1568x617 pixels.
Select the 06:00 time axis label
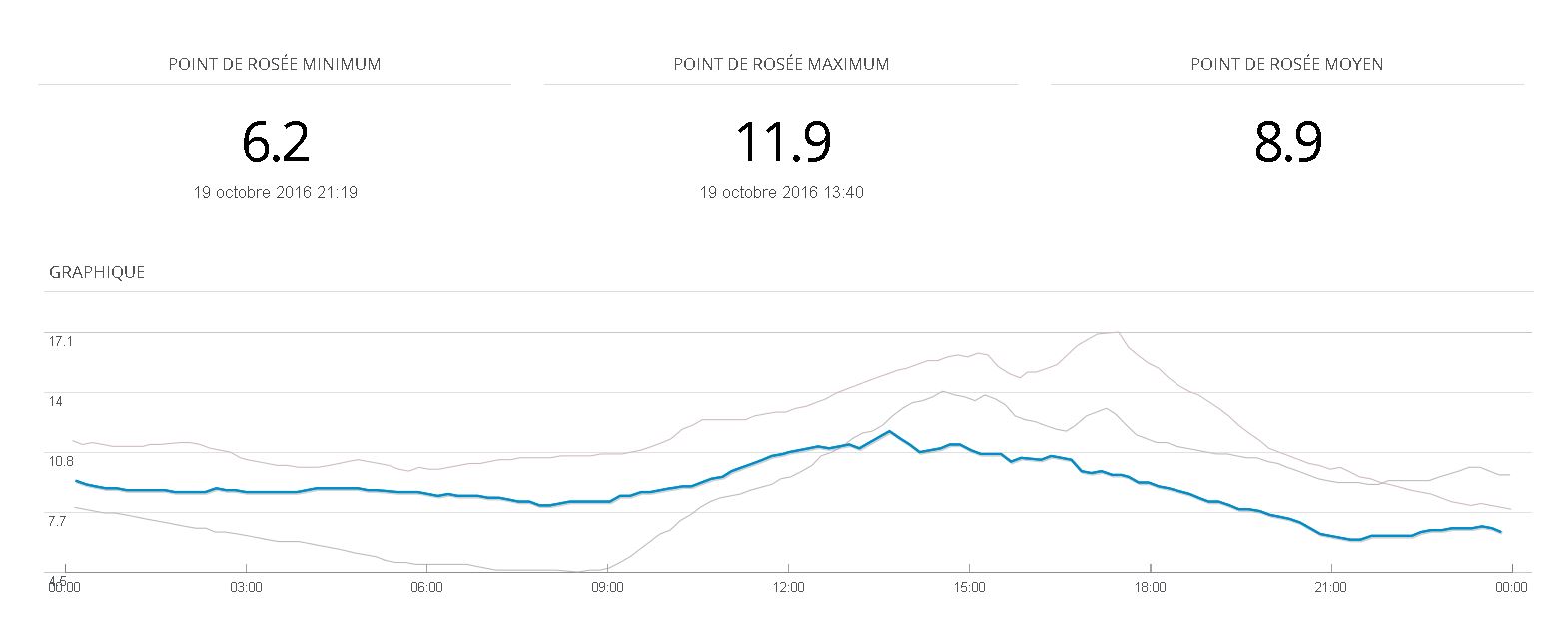pyautogui.click(x=426, y=587)
